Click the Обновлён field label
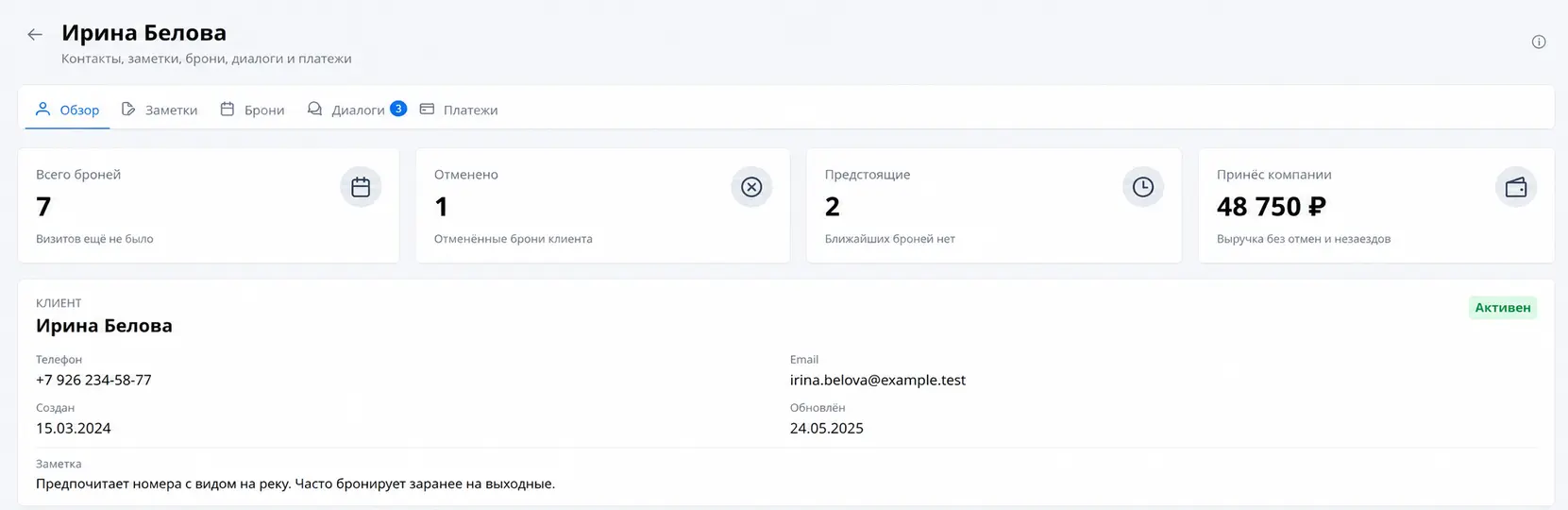The width and height of the screenshot is (1568, 510). [818, 408]
